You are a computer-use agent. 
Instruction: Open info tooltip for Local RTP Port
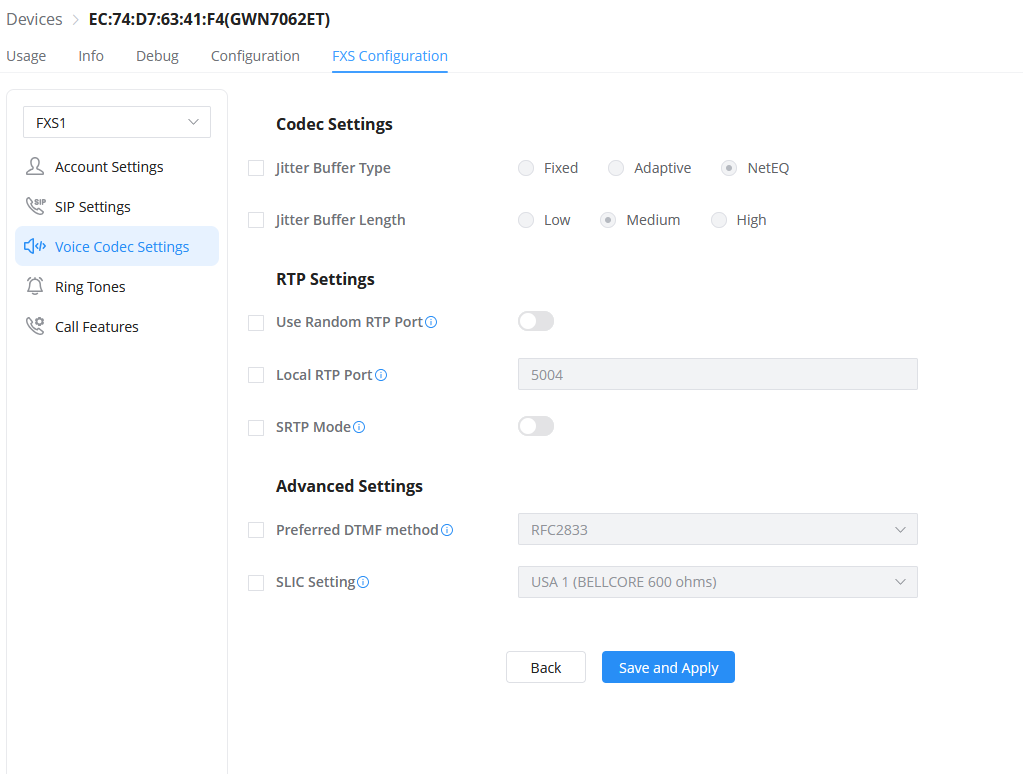click(x=382, y=375)
